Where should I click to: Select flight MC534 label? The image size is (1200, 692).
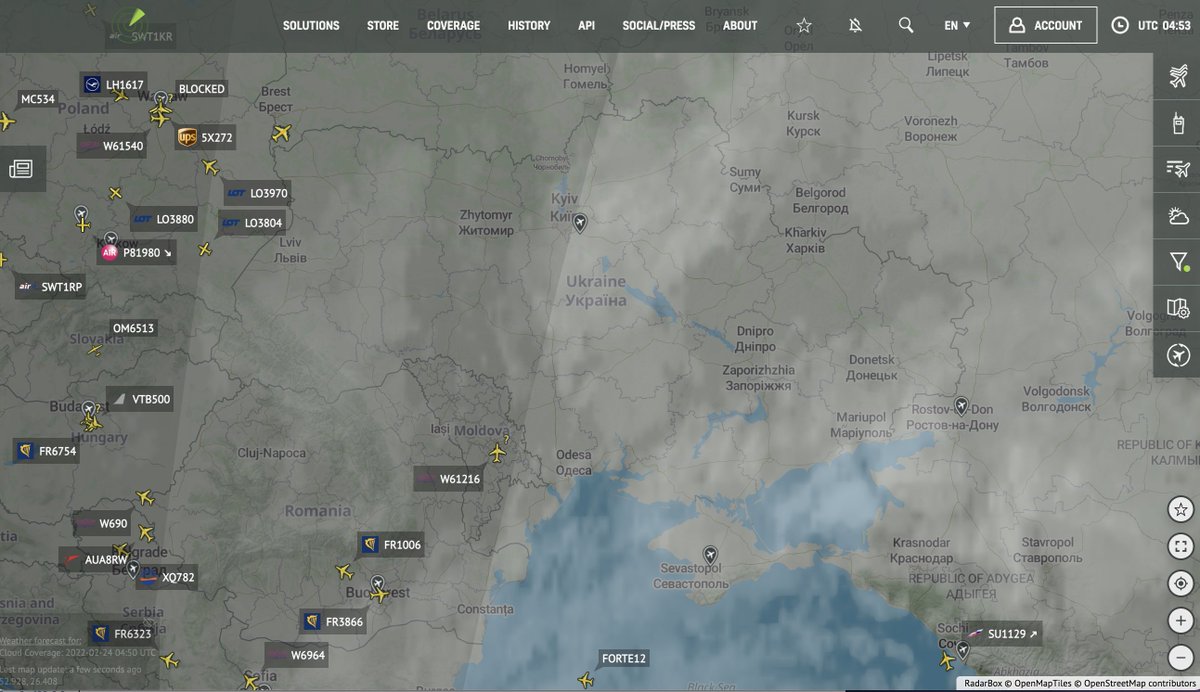[38, 99]
